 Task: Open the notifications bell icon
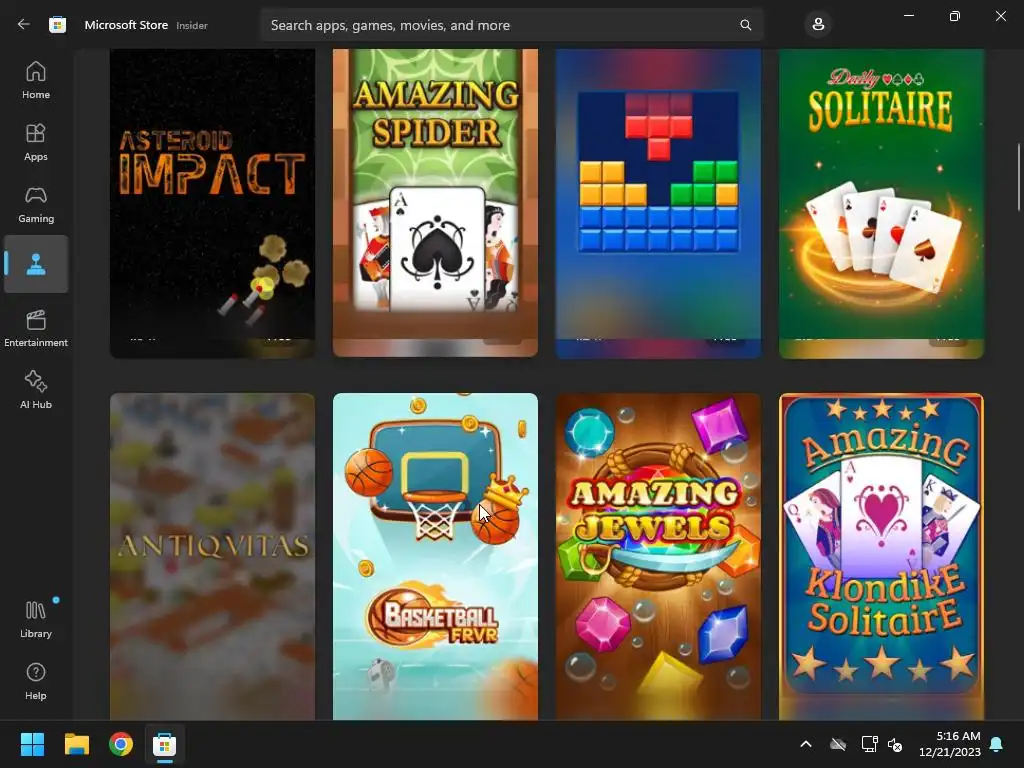coord(997,744)
